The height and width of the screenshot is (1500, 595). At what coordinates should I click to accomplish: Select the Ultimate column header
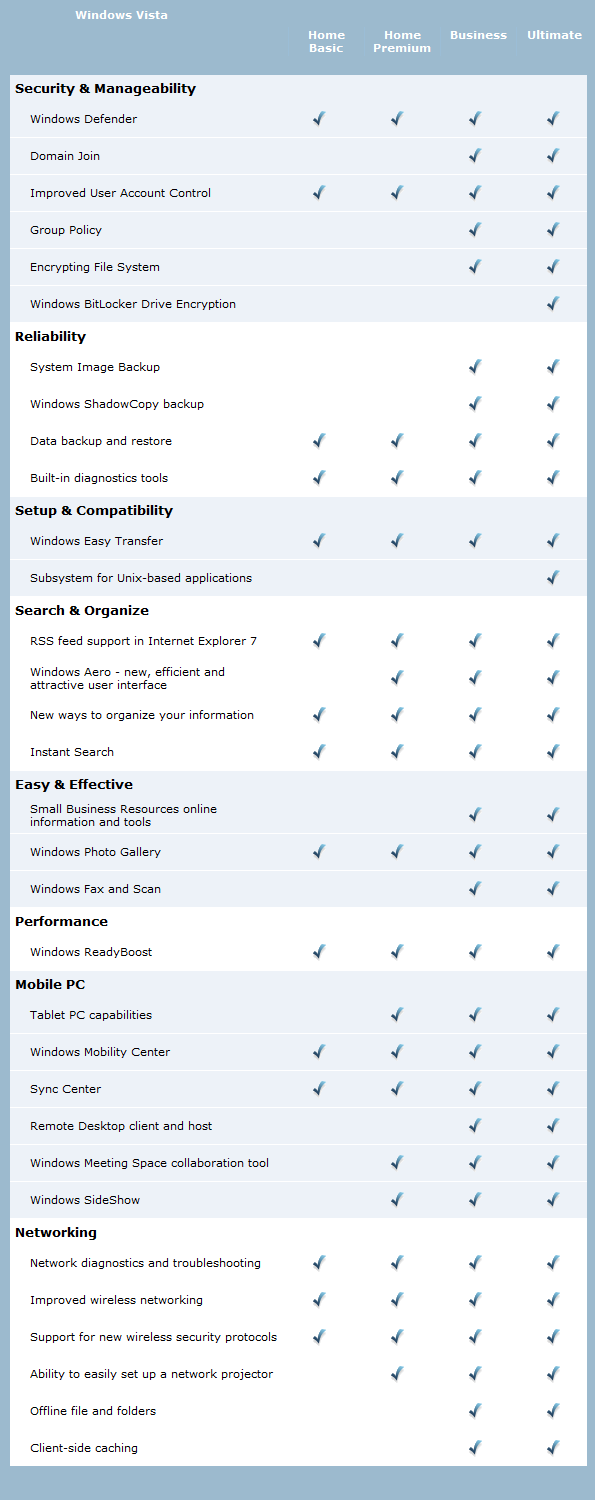point(554,35)
